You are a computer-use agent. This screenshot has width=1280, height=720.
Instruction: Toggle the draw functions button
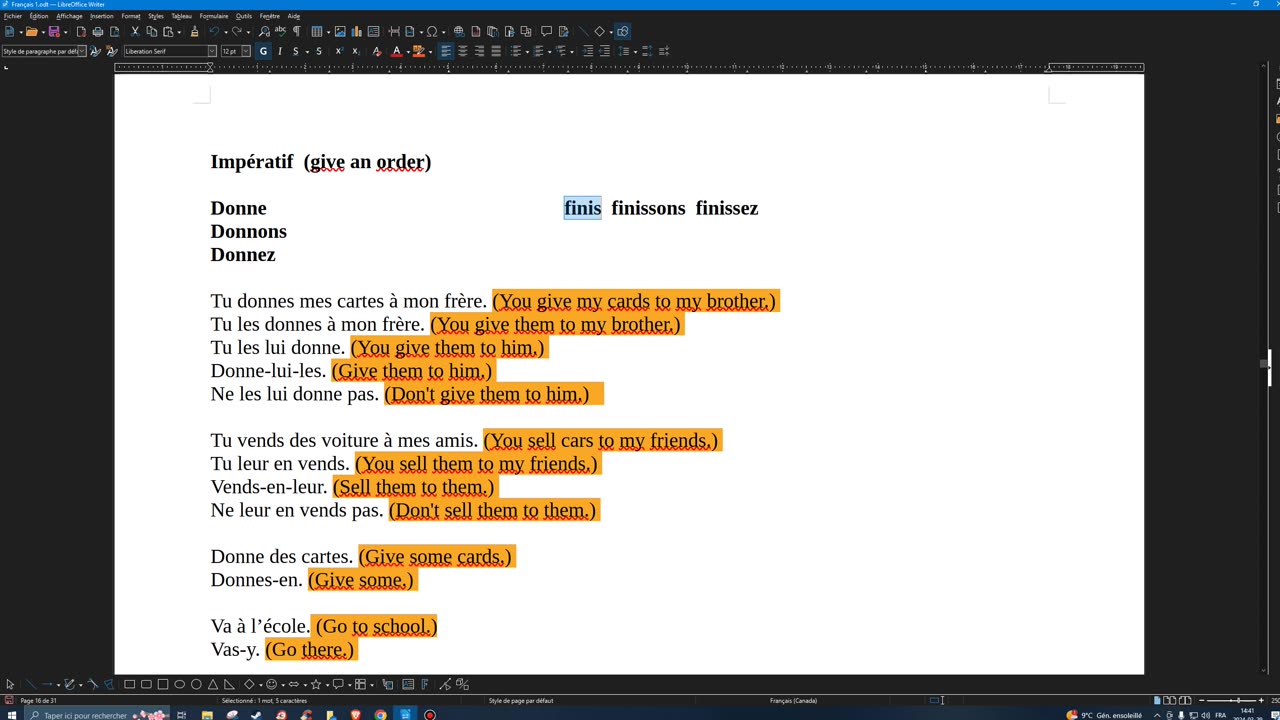tap(622, 31)
